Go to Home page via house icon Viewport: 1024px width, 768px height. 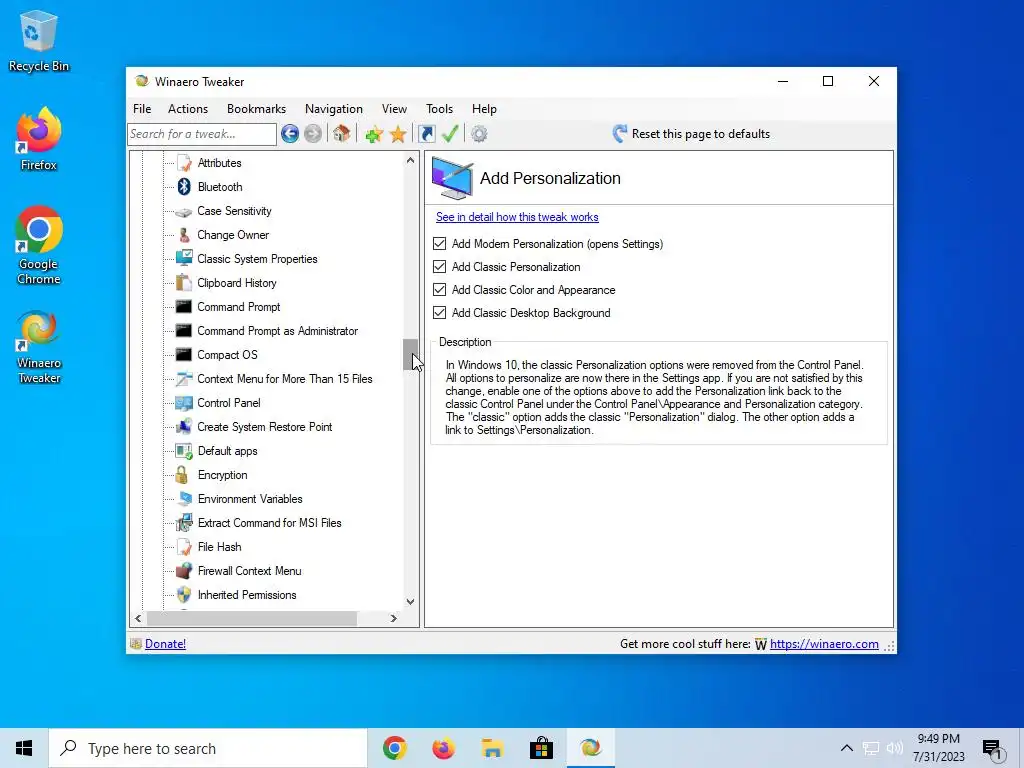coord(341,134)
